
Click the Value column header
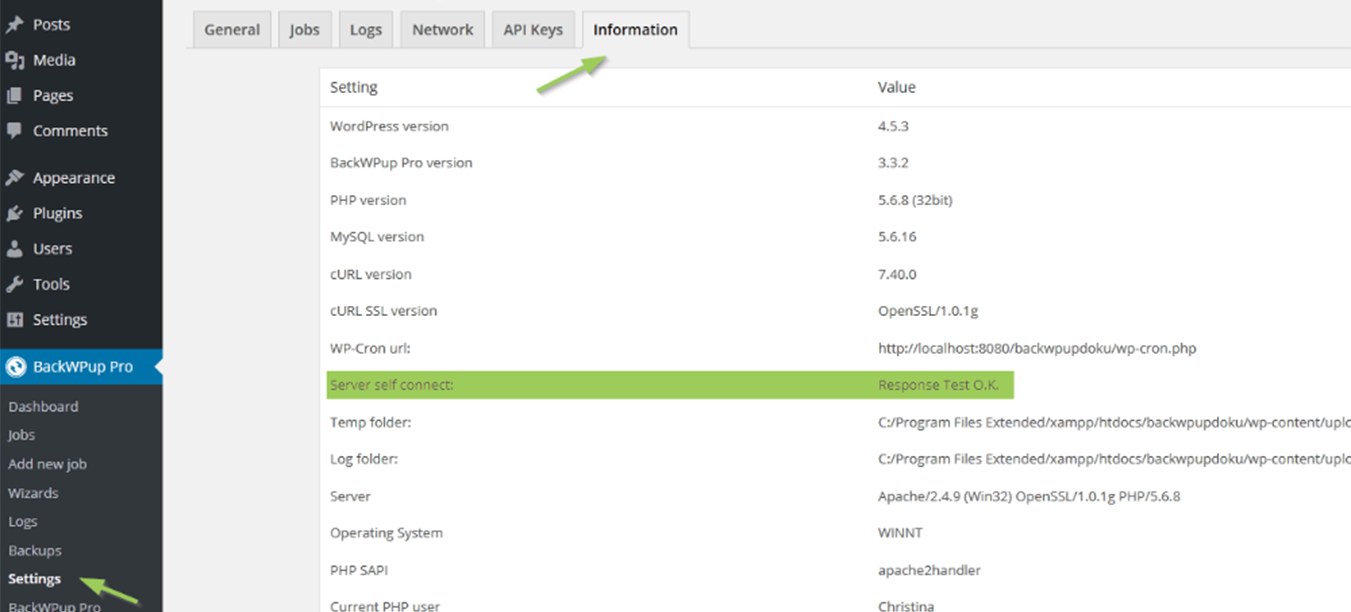point(897,87)
